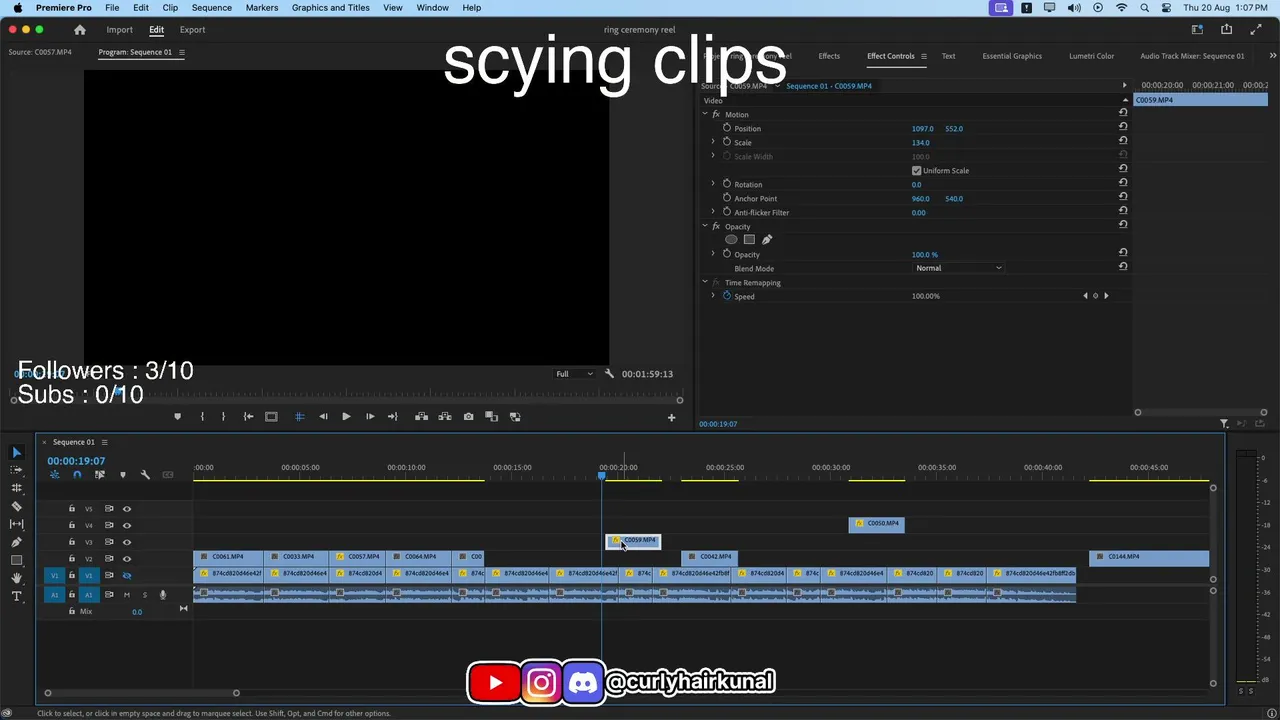Select the Type tool
This screenshot has width=1280, height=720.
[x=16, y=596]
